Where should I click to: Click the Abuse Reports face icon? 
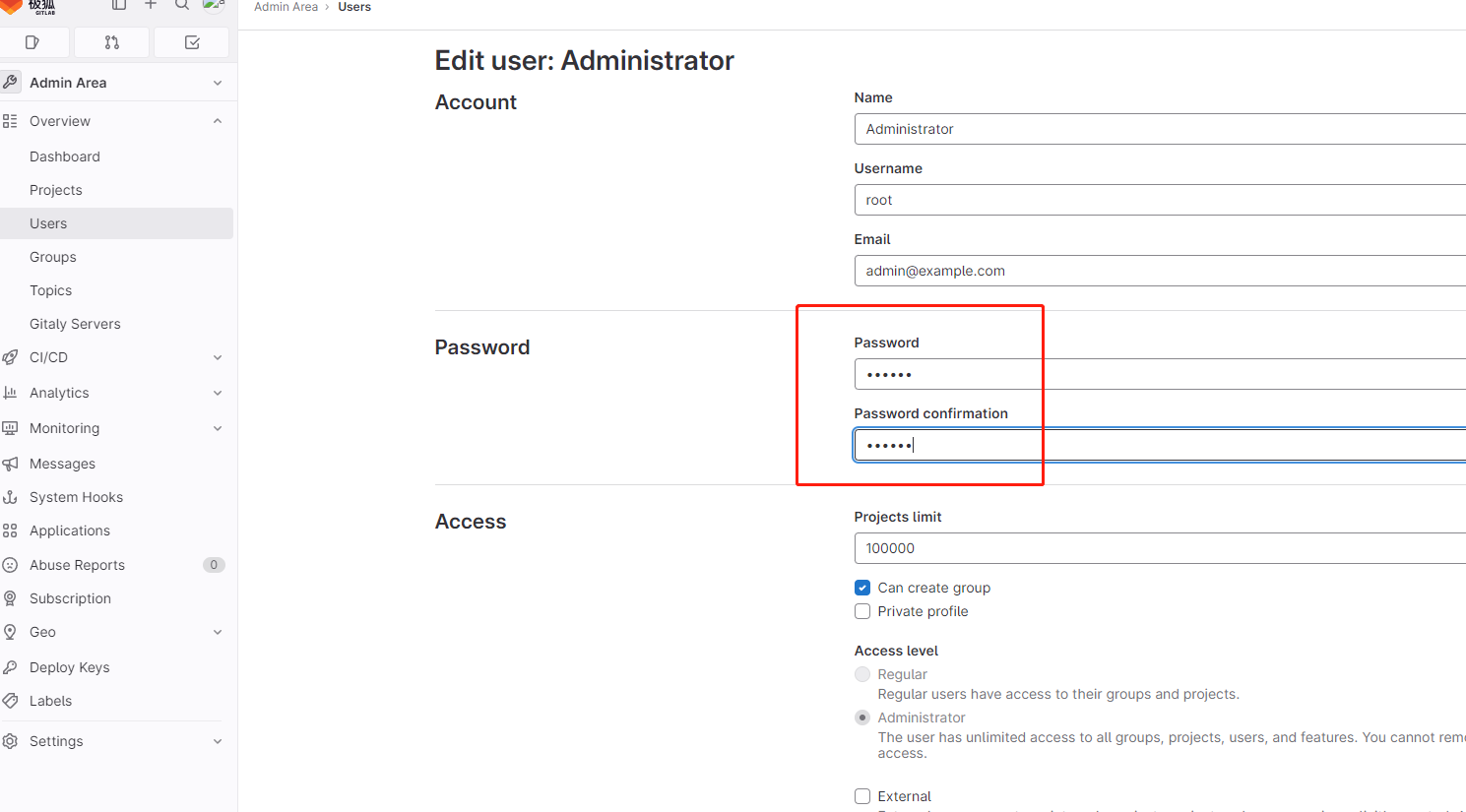[10, 565]
